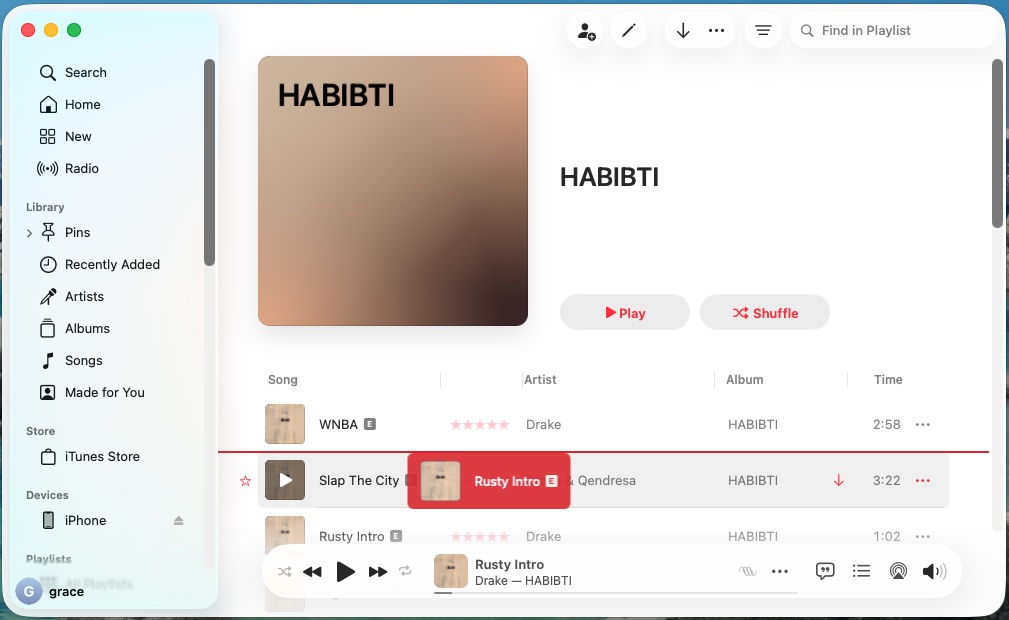Select Albums in the Library list

click(87, 328)
